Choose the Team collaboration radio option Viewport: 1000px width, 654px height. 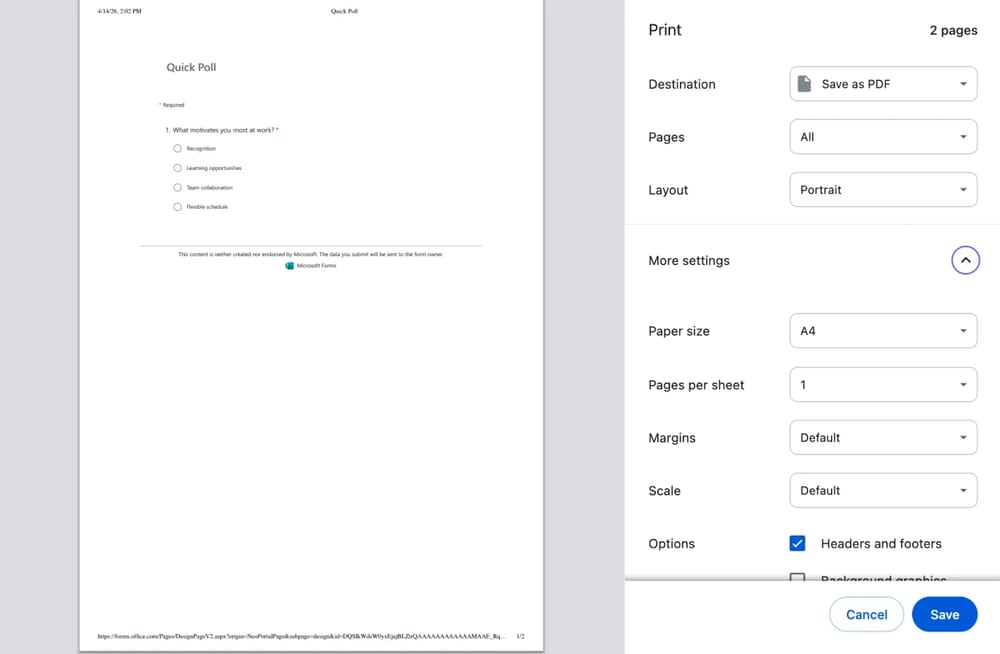(177, 187)
